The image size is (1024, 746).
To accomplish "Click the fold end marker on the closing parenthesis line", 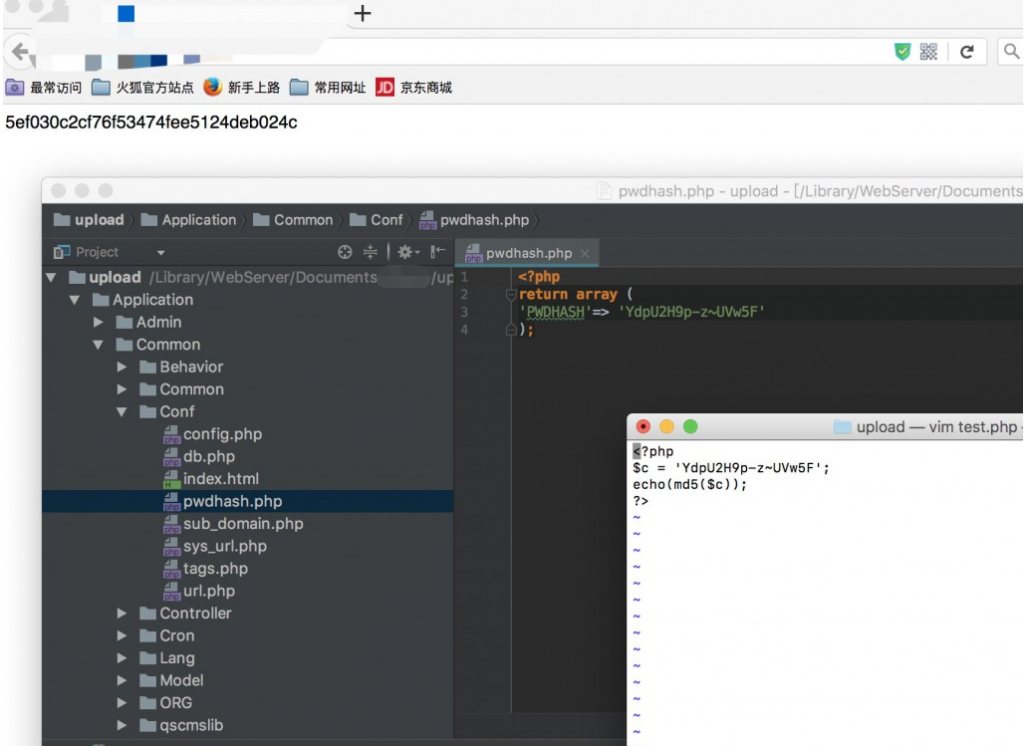I will 511,330.
